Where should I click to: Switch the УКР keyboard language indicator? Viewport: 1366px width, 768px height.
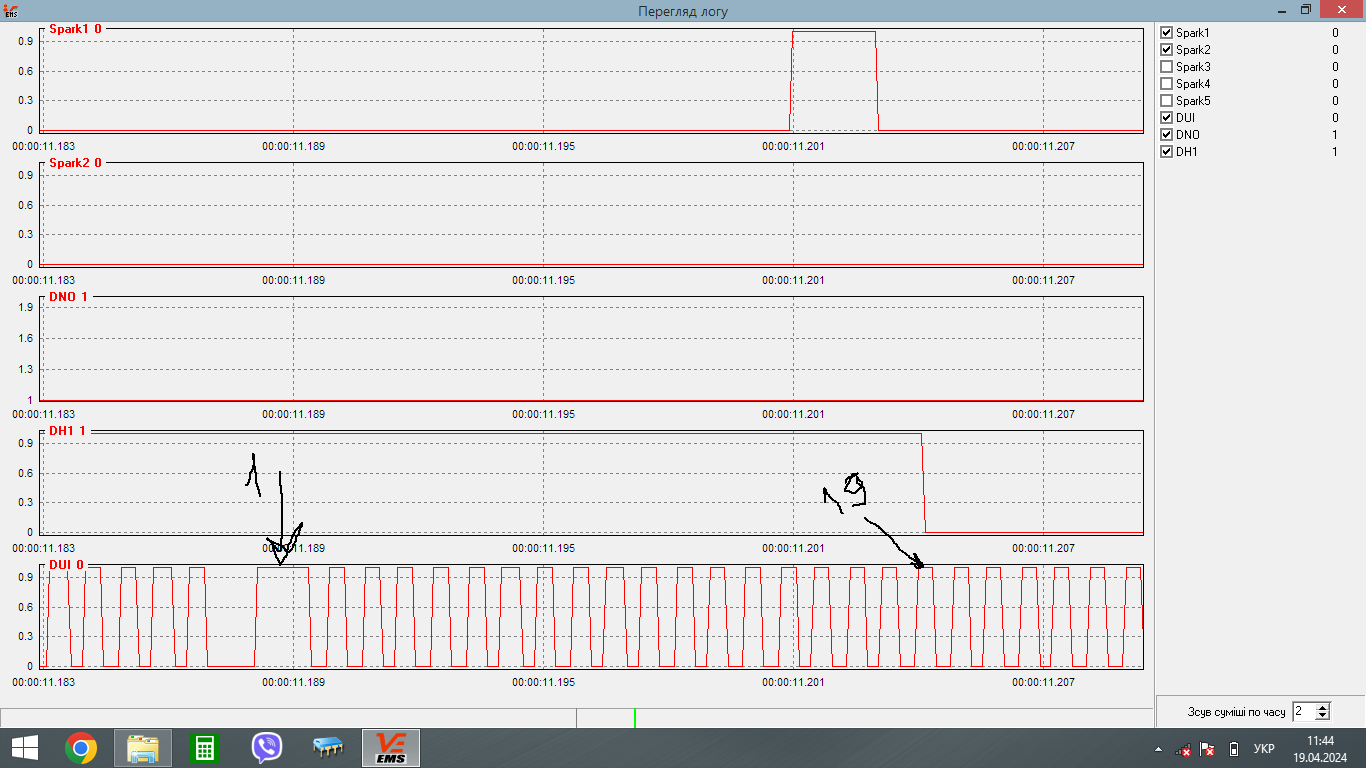[x=1264, y=749]
